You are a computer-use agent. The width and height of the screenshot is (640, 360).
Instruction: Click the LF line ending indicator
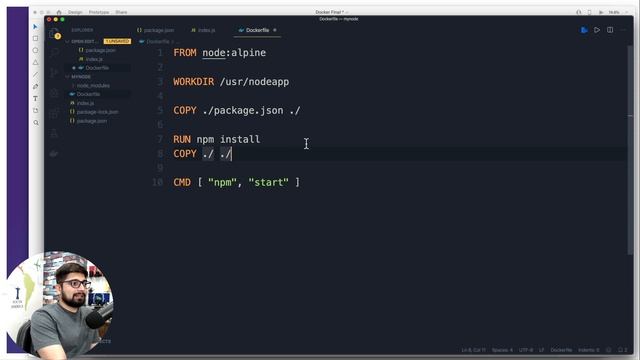point(542,350)
